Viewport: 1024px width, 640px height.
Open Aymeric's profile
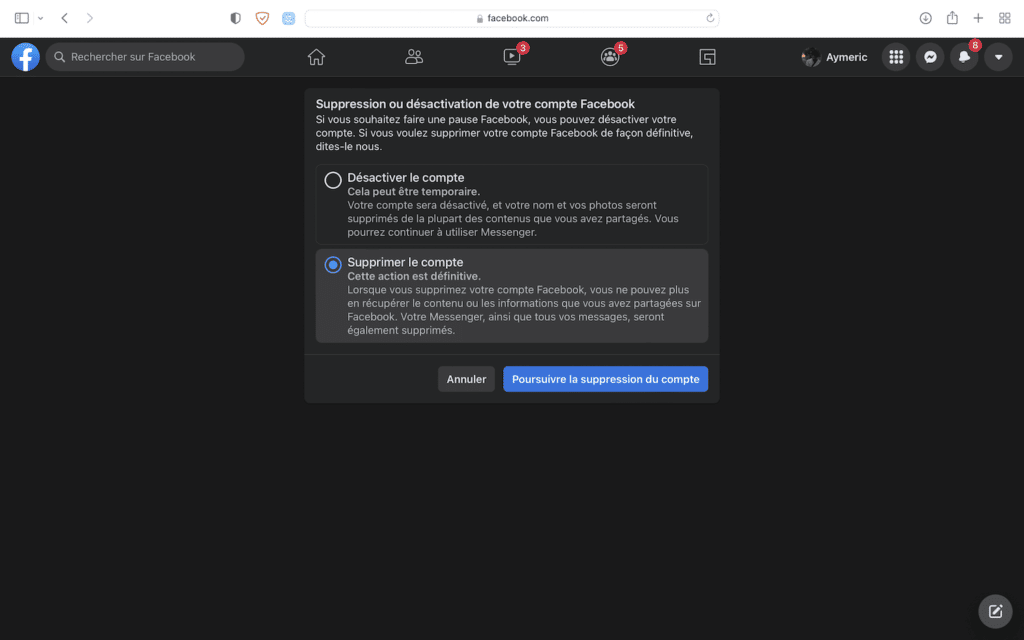835,57
